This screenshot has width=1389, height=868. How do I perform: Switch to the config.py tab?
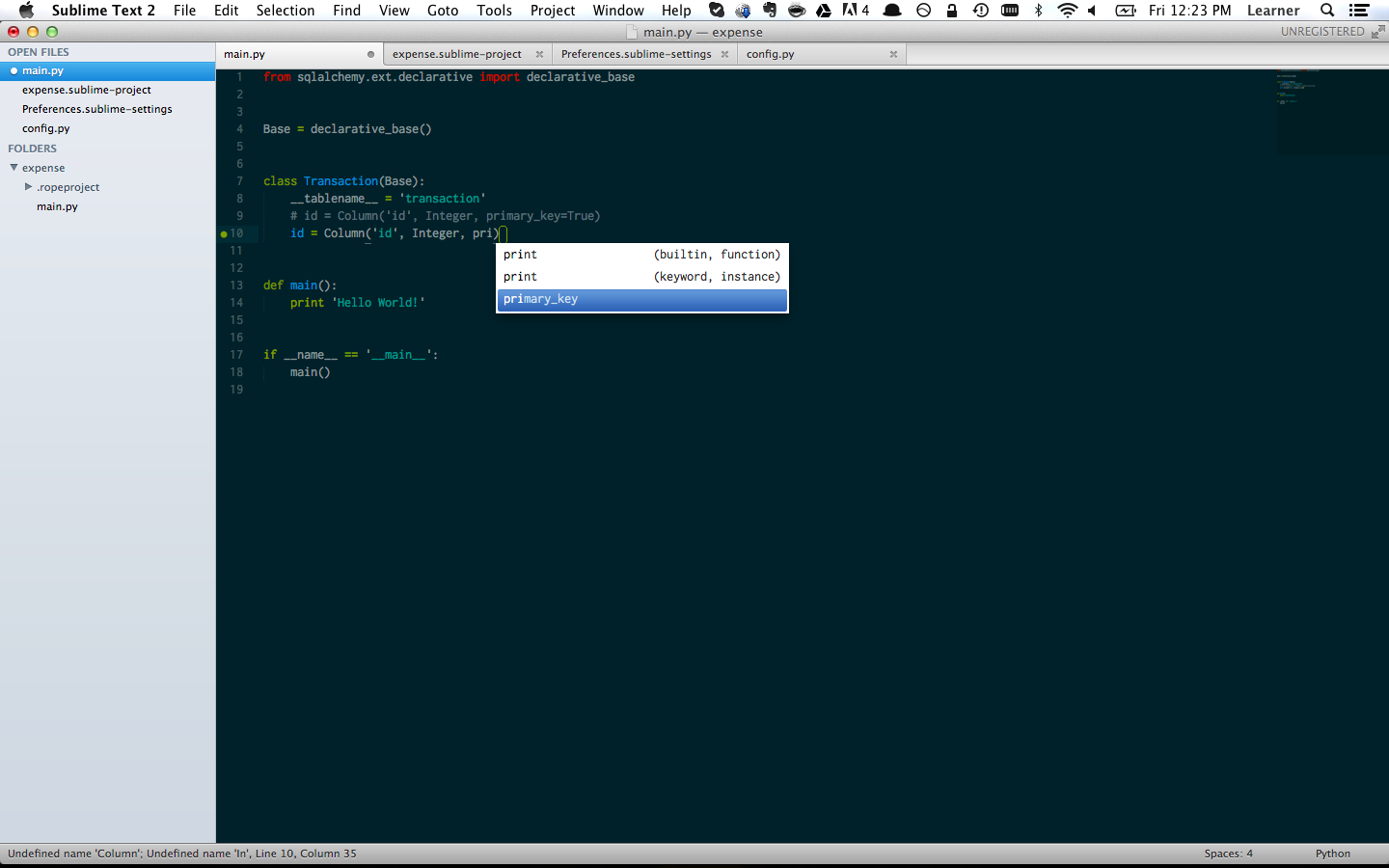pyautogui.click(x=771, y=54)
